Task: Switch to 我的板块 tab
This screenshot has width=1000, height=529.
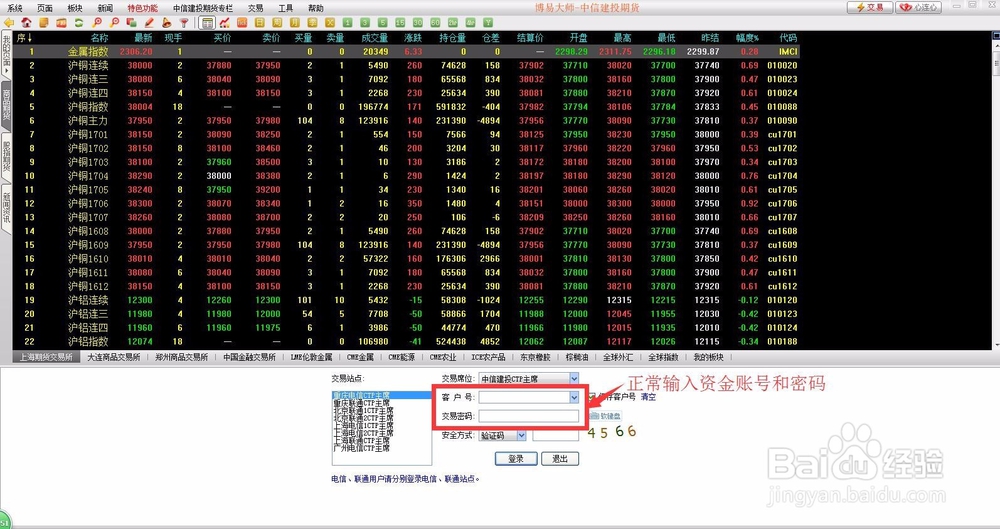Action: pyautogui.click(x=708, y=357)
